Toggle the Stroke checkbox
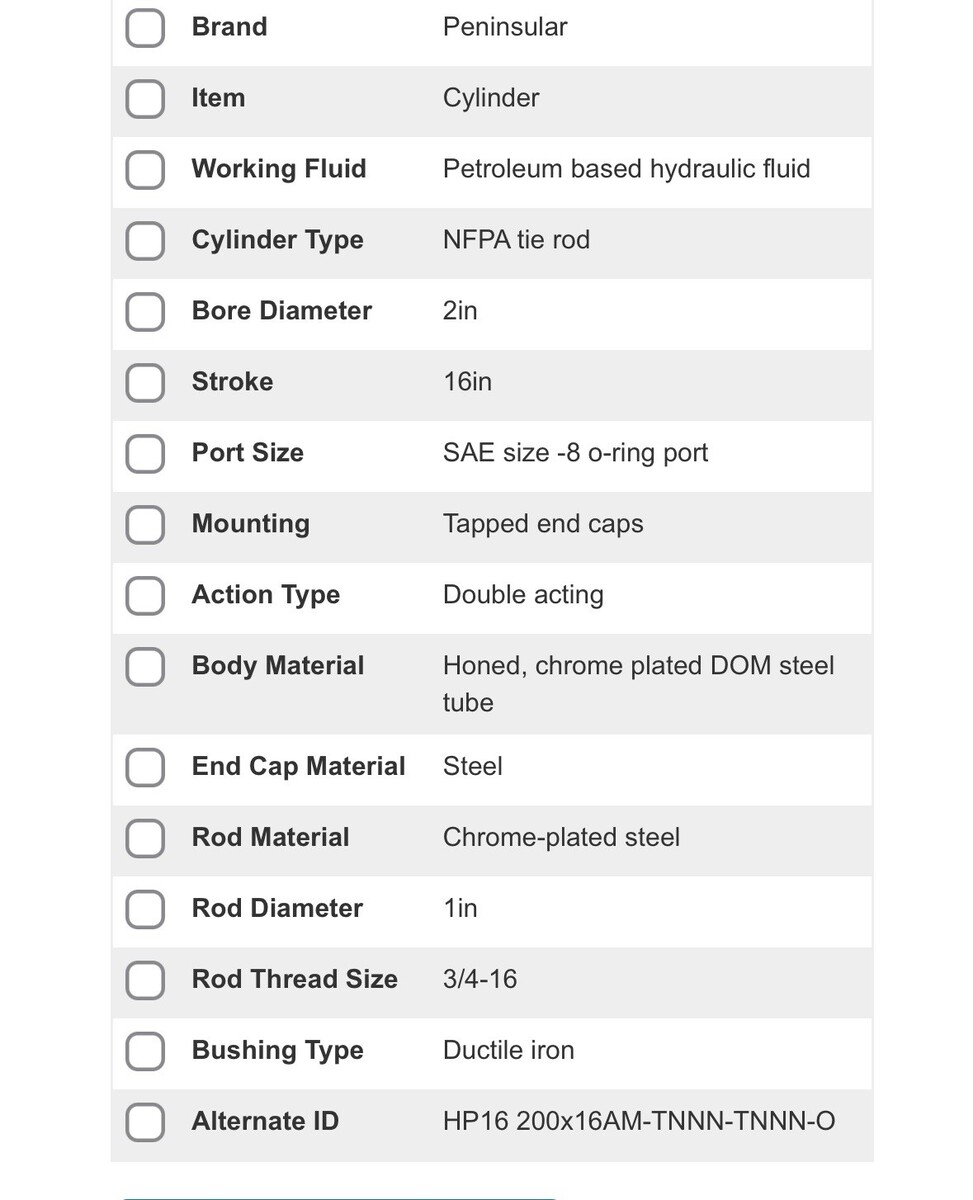Image resolution: width=973 pixels, height=1200 pixels. [145, 382]
